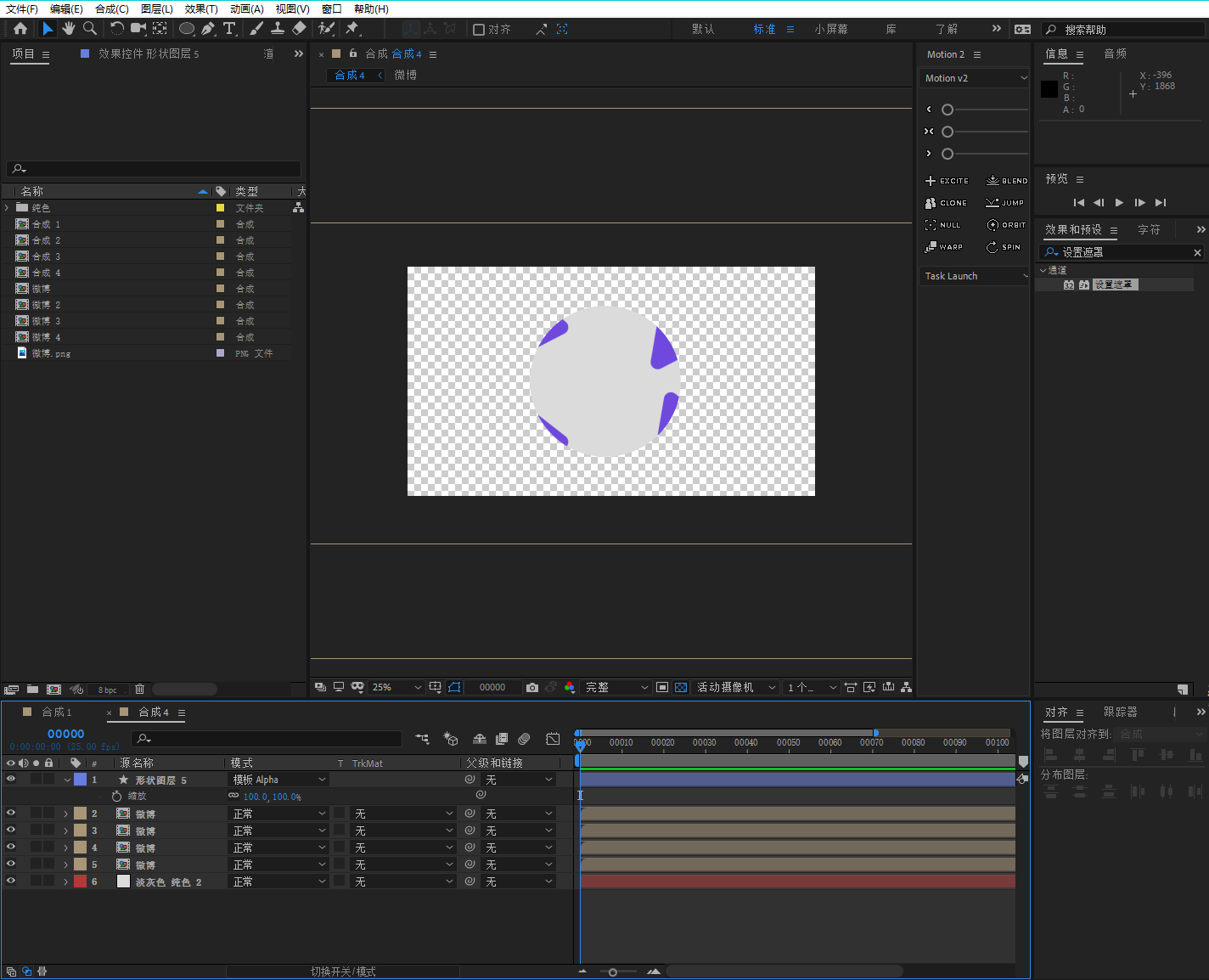This screenshot has height=980, width=1209.
Task: Select the Home icon in toolbar
Action: [x=20, y=29]
